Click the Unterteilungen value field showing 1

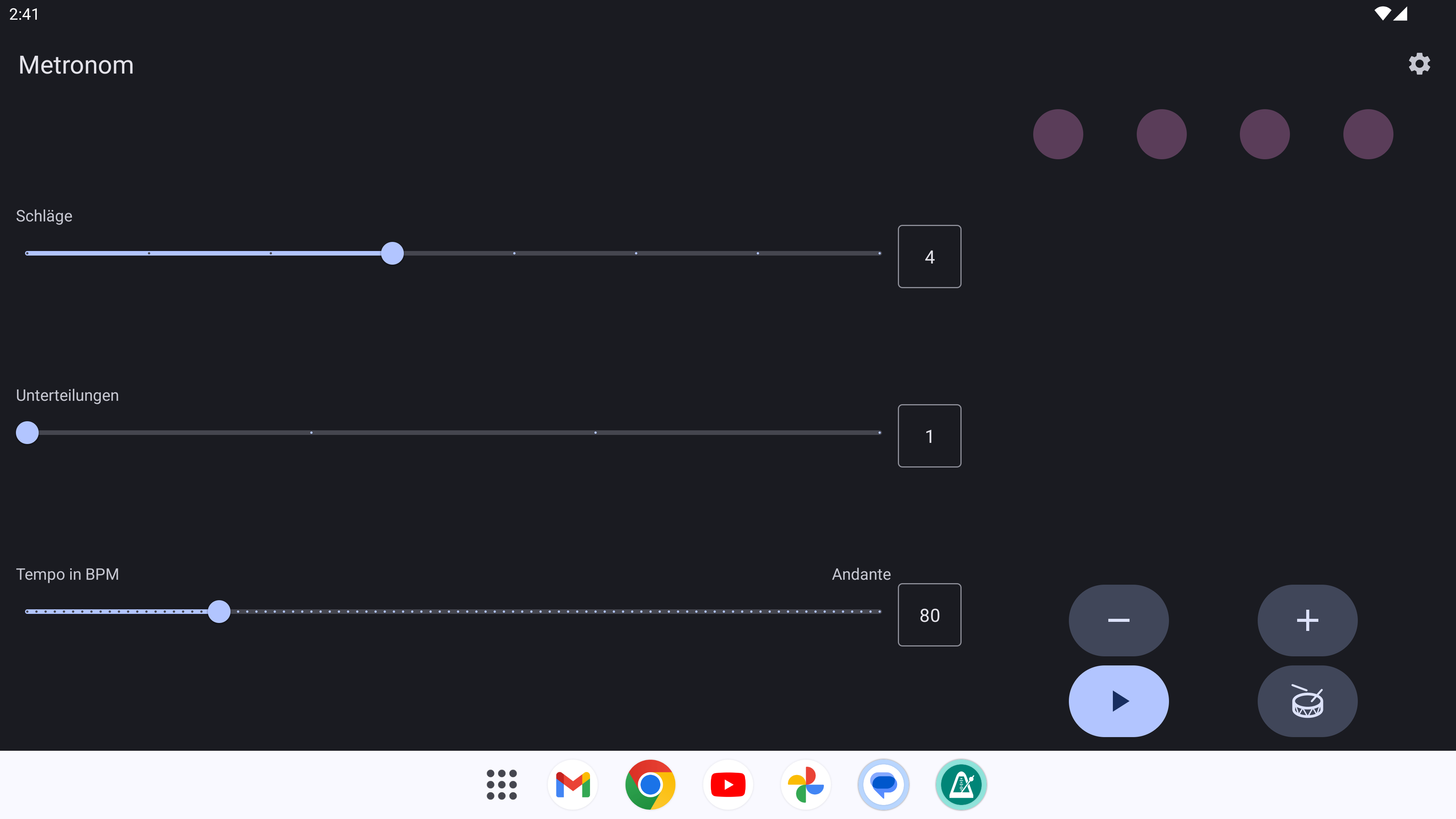click(x=929, y=436)
